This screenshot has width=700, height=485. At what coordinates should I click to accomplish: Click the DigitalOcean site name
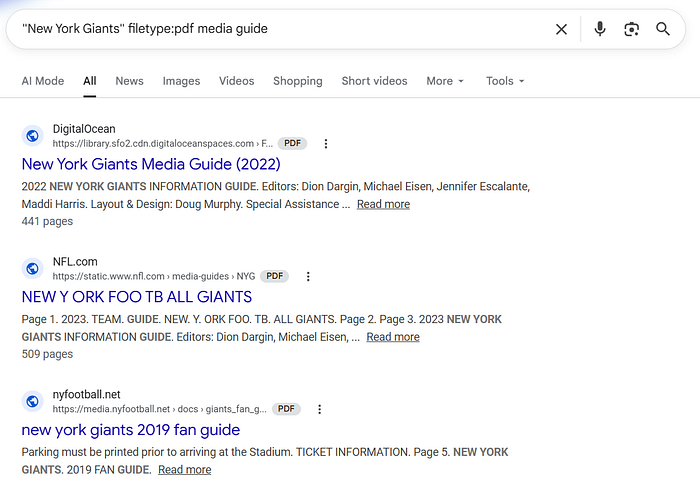(84, 129)
